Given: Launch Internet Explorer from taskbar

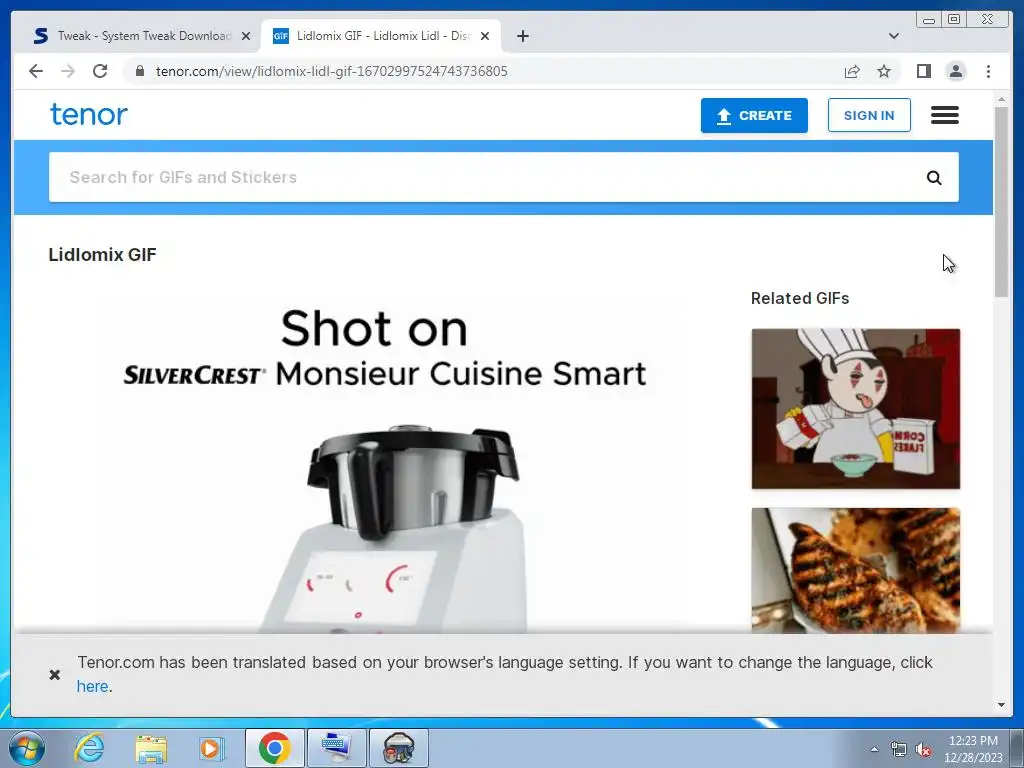Looking at the screenshot, I should 89,748.
